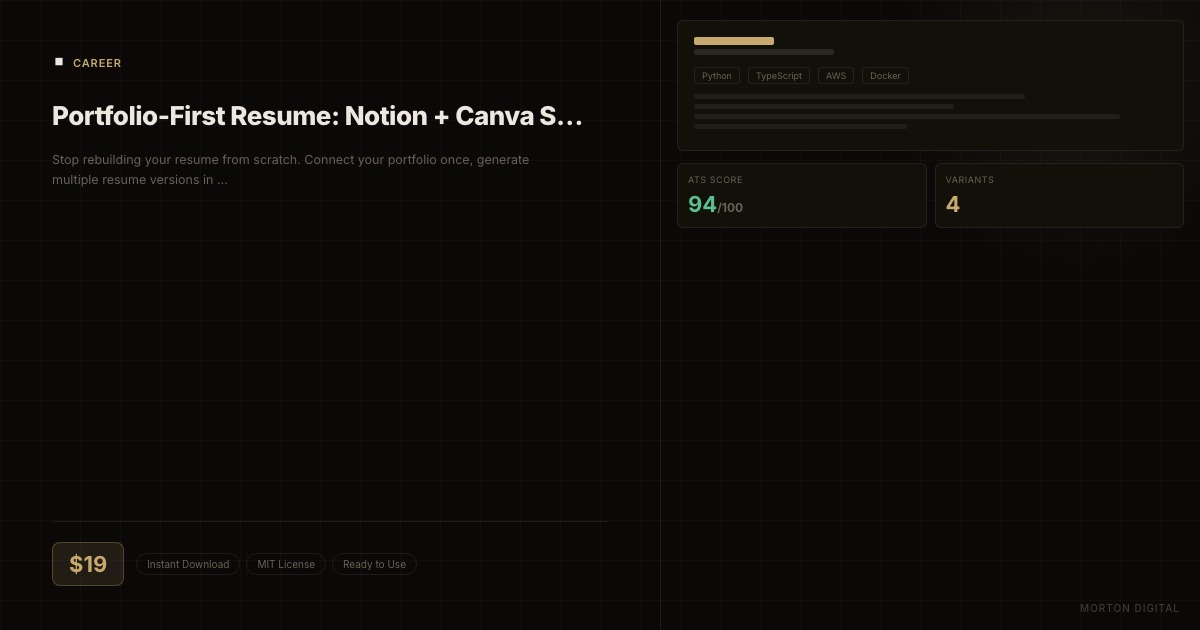The image size is (1200, 630).
Task: Click the $19 price badge
Action: (x=88, y=564)
